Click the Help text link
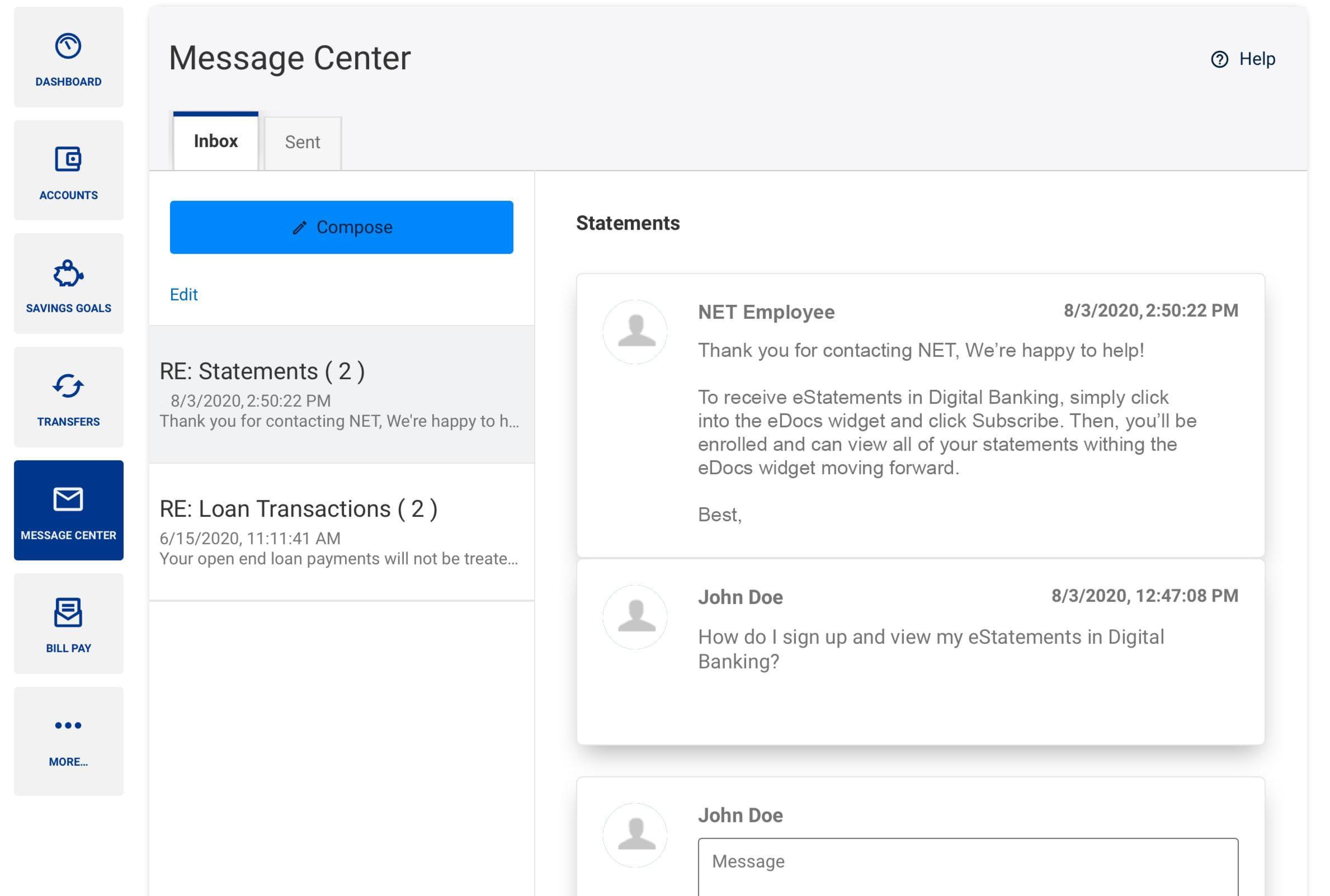 point(1256,59)
